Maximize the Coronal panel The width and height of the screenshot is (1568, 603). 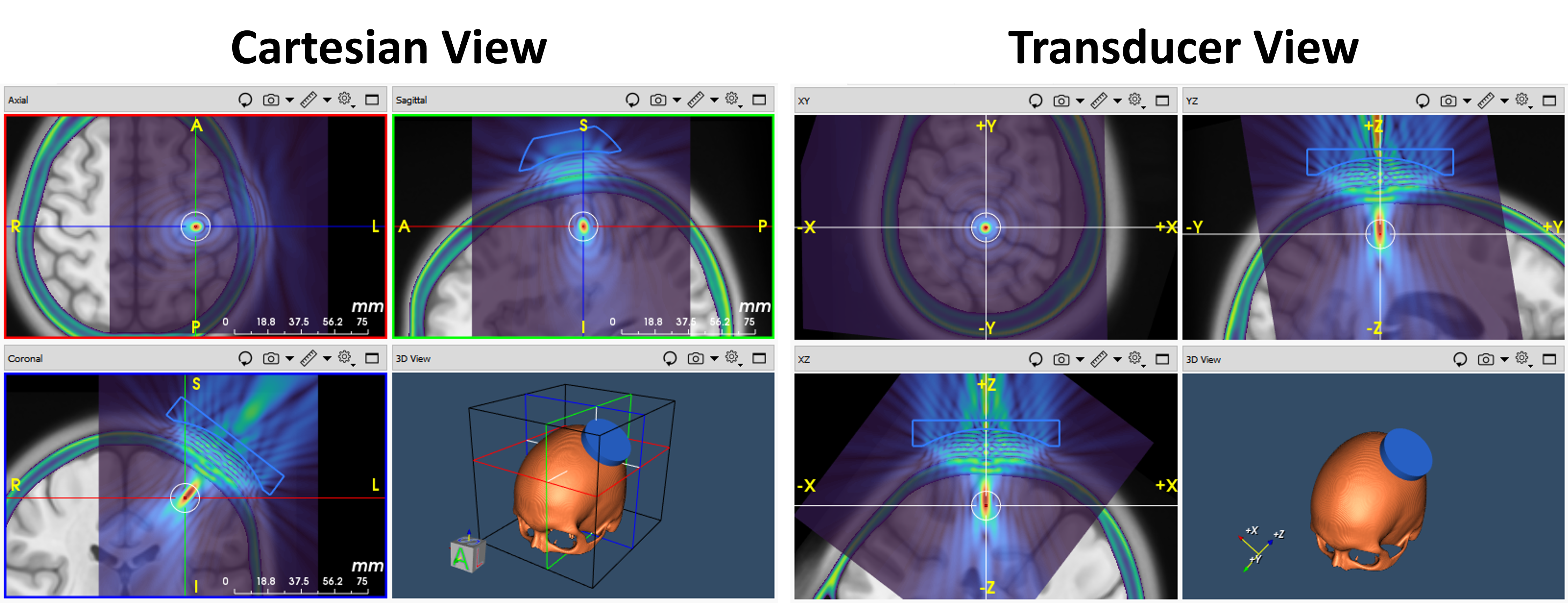tap(372, 359)
